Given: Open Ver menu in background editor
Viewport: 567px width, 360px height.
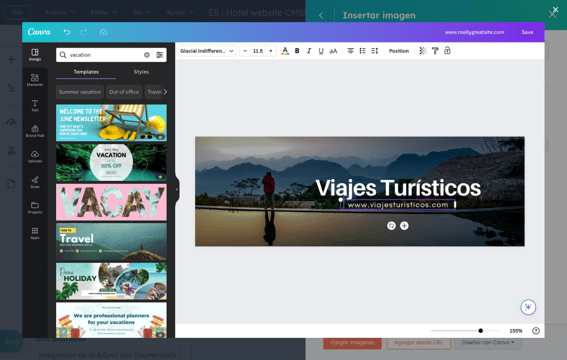Looking at the screenshot, I should 141,12.
